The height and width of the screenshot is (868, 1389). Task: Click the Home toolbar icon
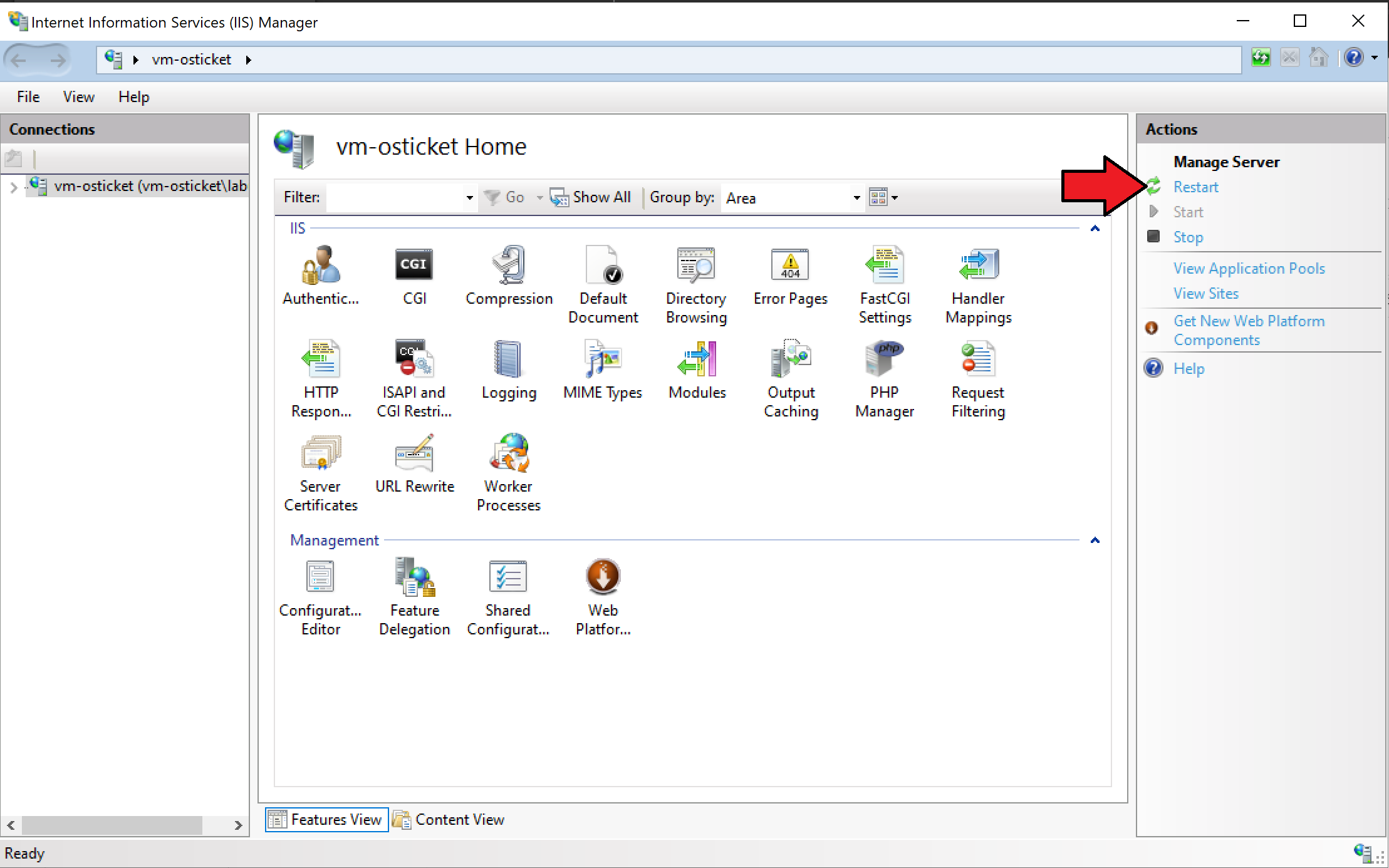[1319, 58]
